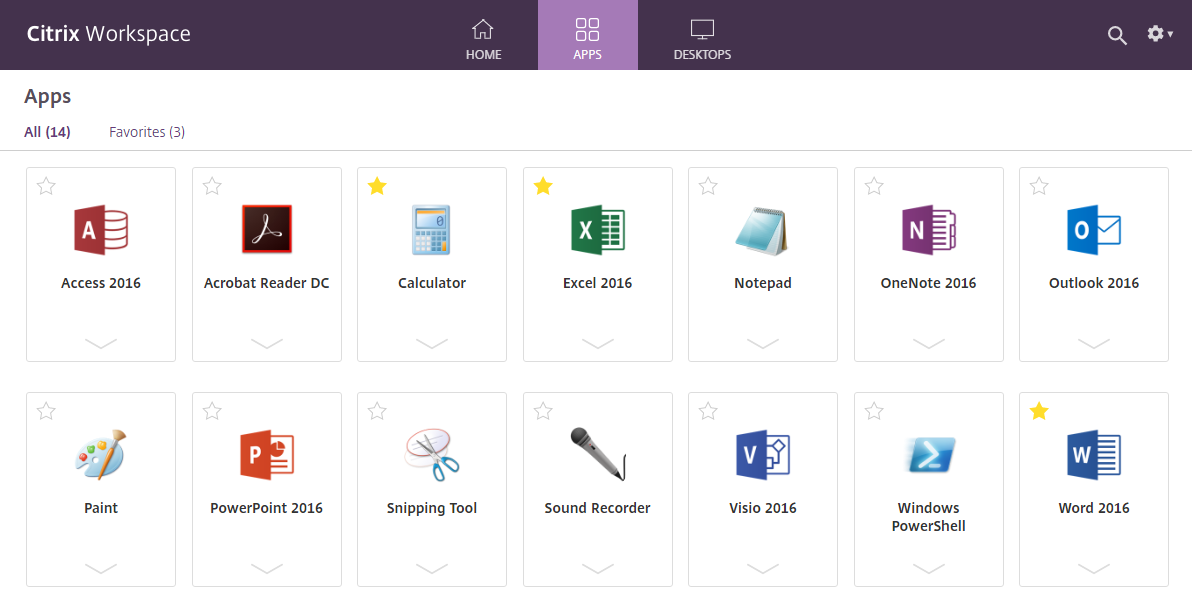The image size is (1192, 609).
Task: Launch the Calculator app icon
Action: [431, 230]
